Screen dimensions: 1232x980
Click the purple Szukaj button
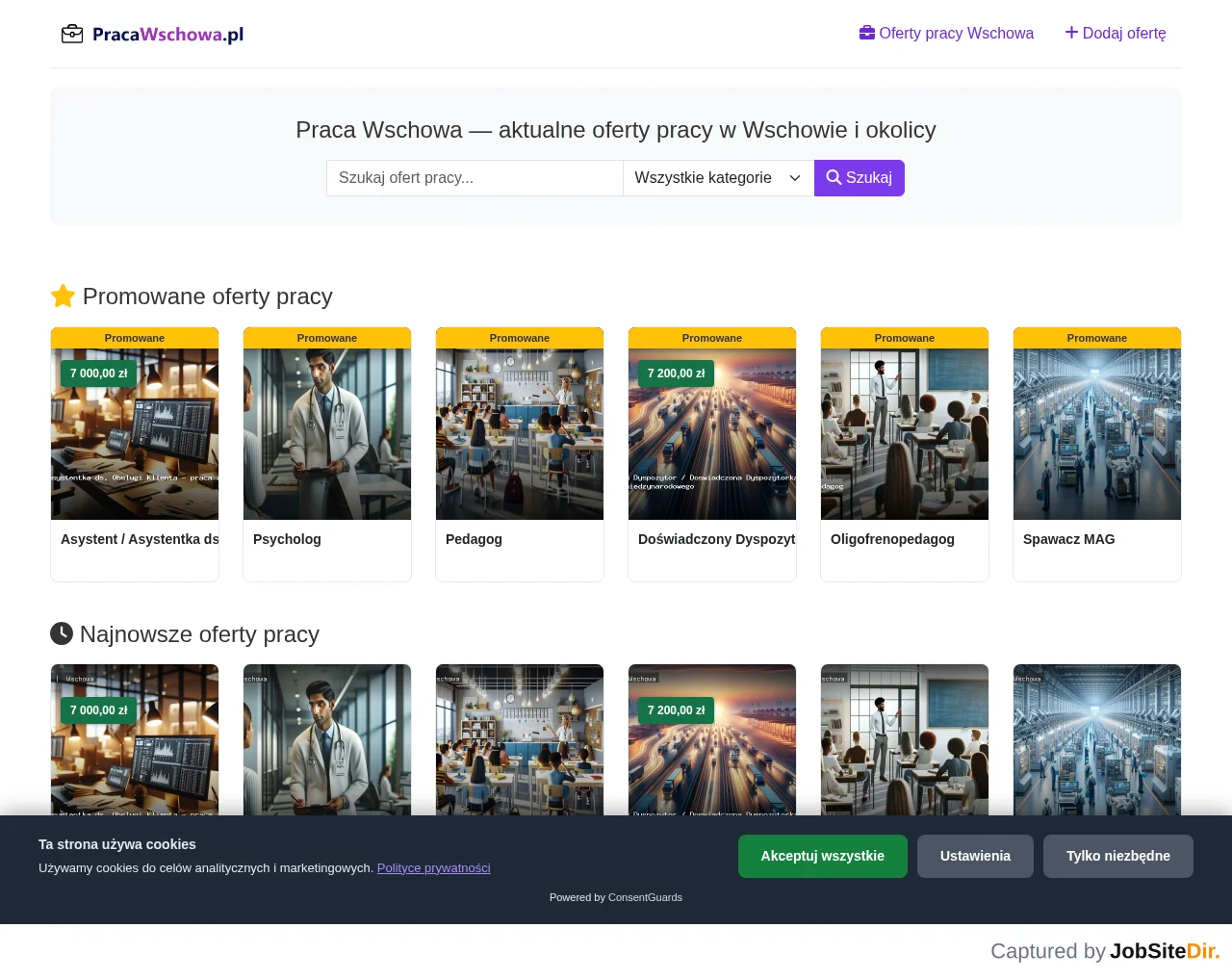click(860, 178)
